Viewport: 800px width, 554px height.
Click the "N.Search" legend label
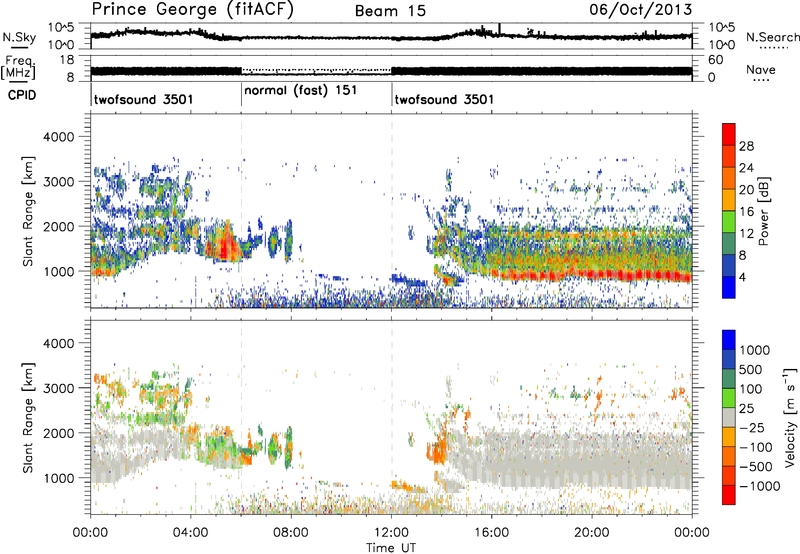(x=772, y=37)
